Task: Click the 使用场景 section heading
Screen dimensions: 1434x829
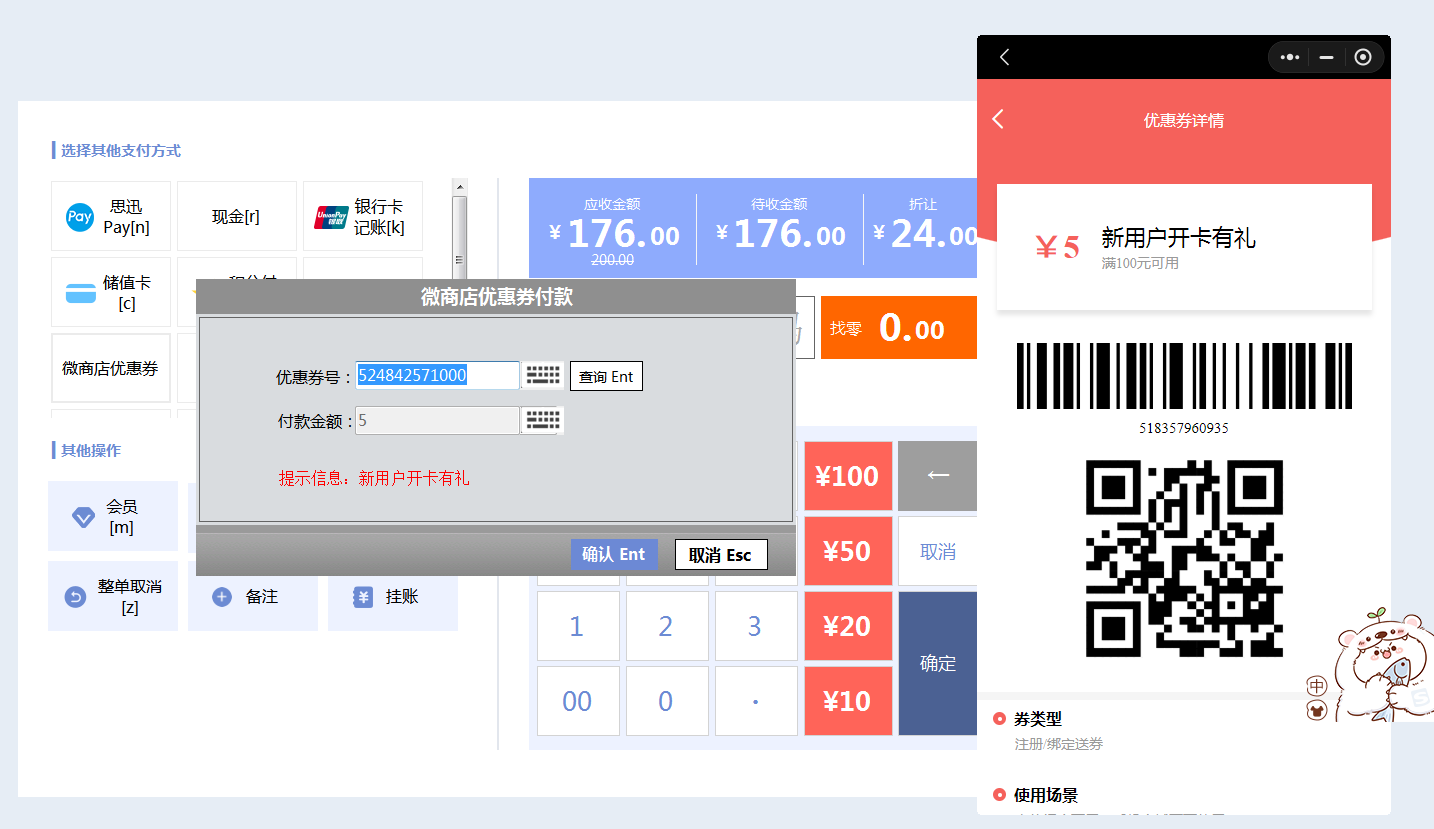Action: click(1045, 795)
